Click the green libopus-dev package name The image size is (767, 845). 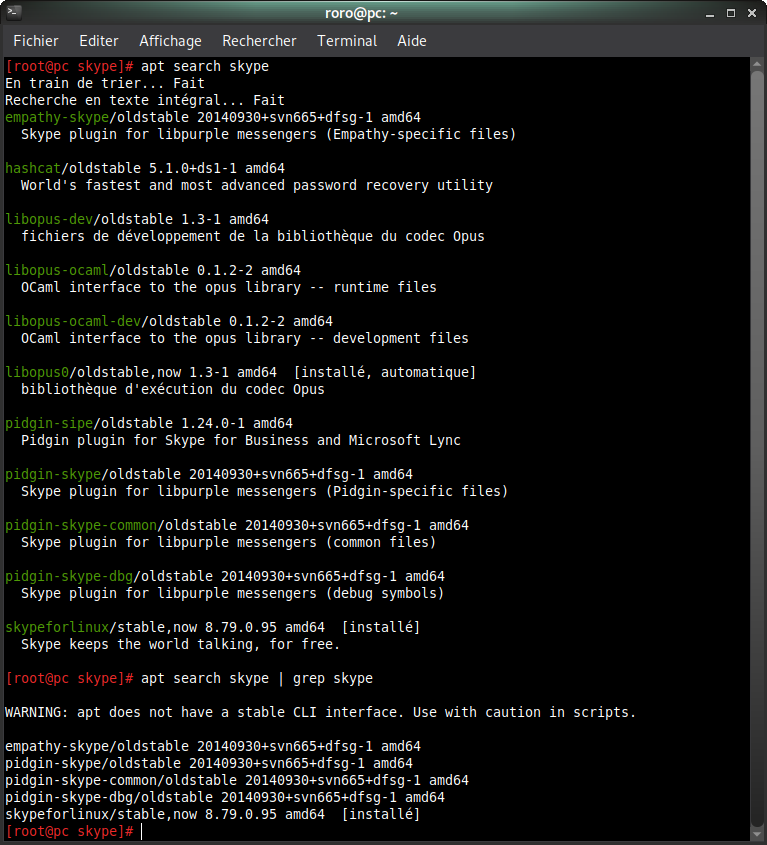[x=49, y=219]
